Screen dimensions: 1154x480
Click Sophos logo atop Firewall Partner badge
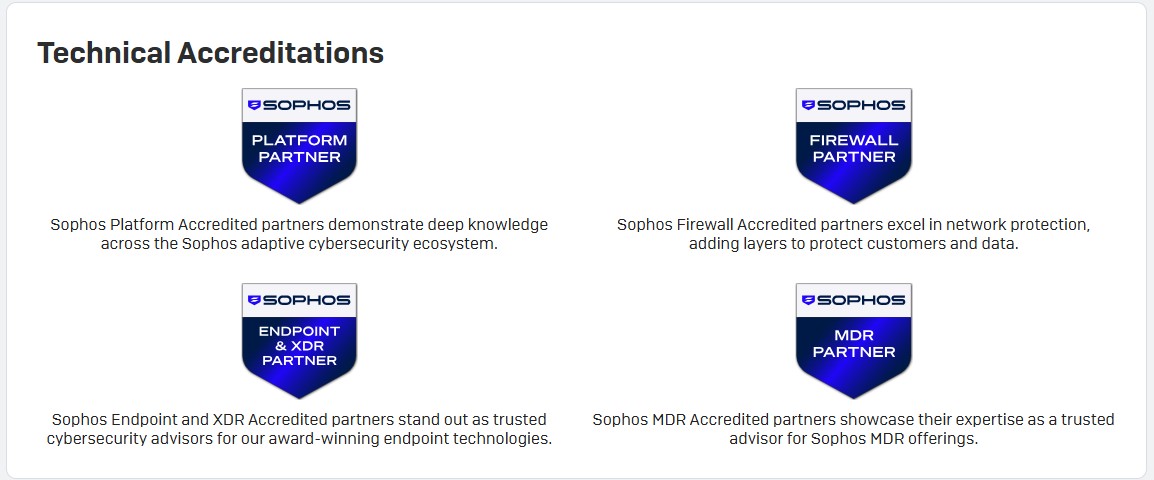pos(853,104)
